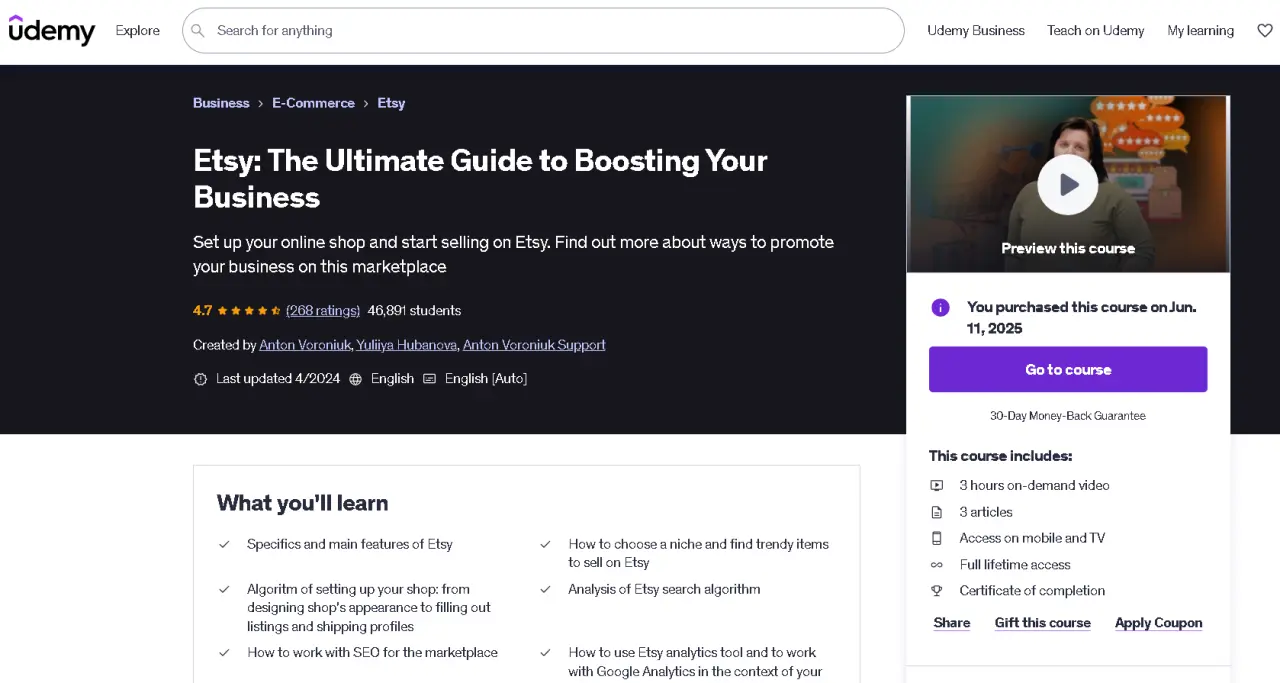The height and width of the screenshot is (683, 1280).
Task: Click the star rating icons
Action: [x=249, y=311]
